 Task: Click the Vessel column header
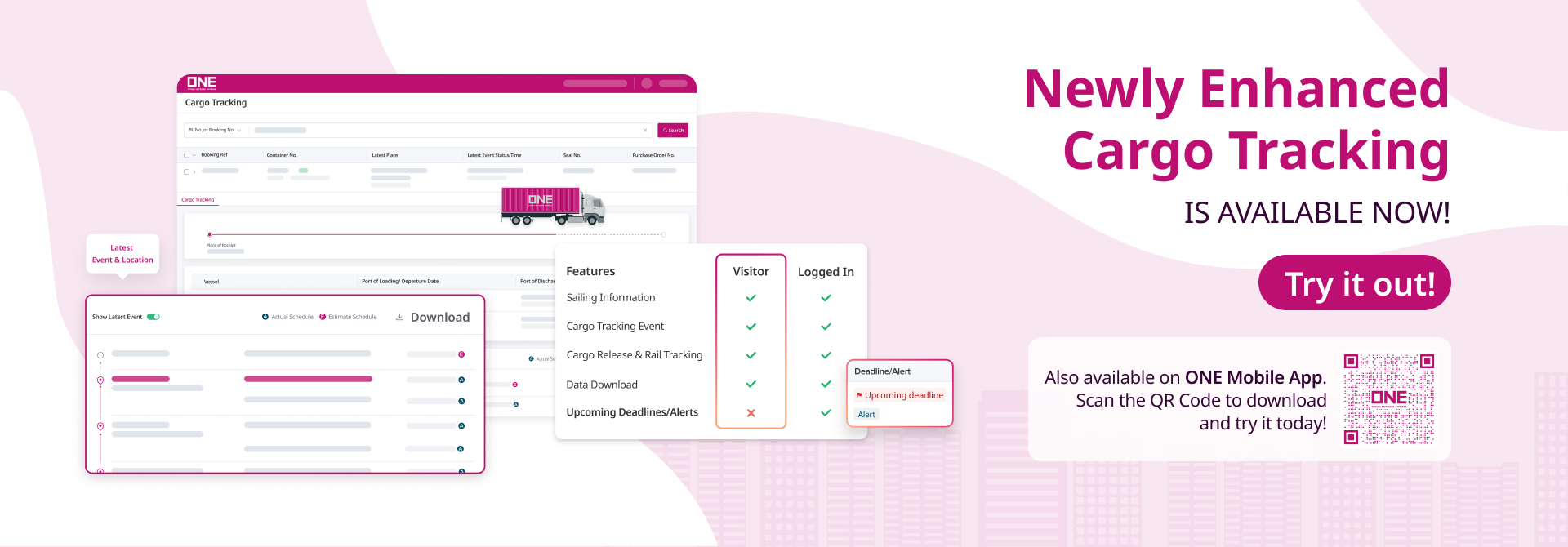click(212, 282)
